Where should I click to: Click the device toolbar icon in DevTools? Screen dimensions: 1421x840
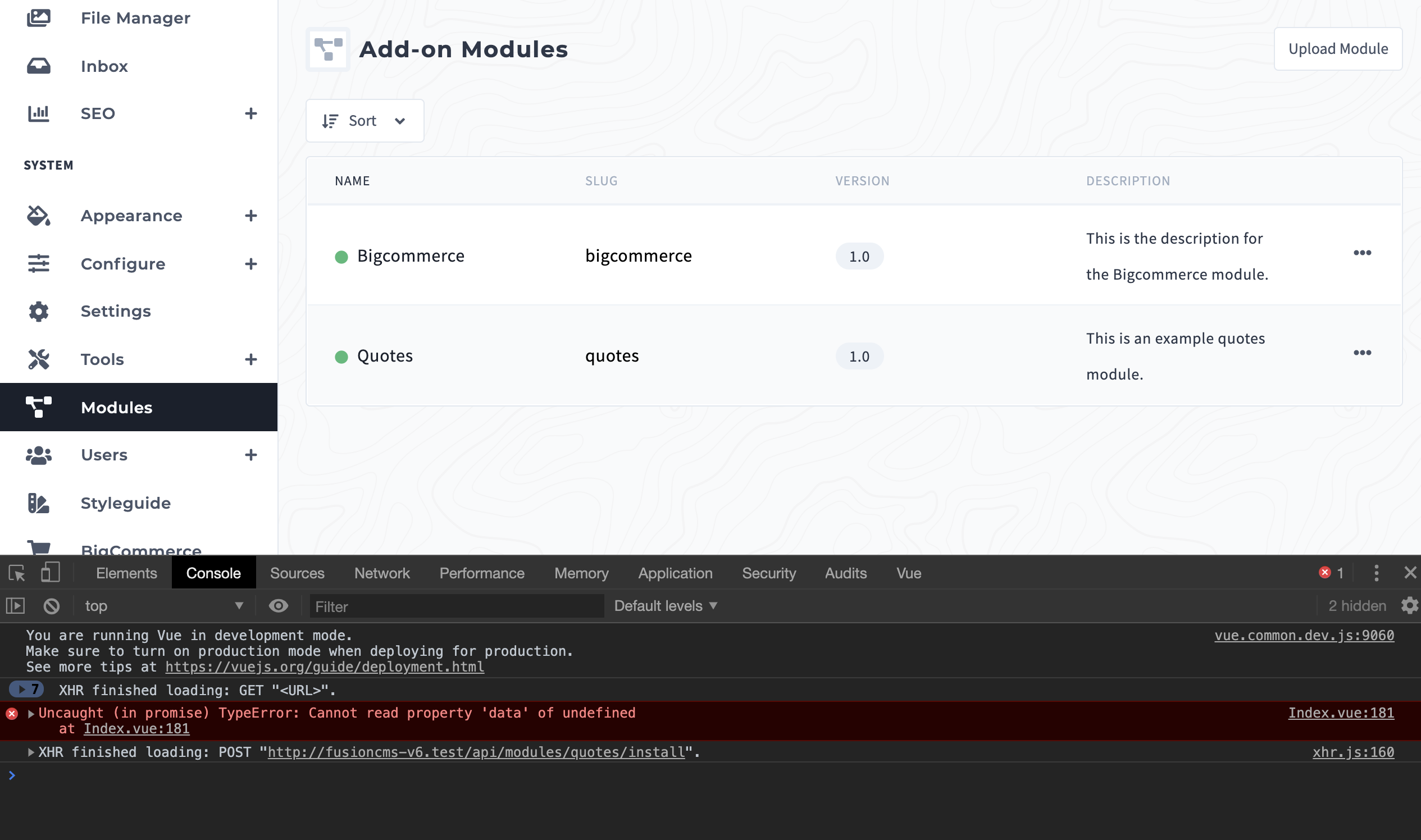(x=51, y=573)
